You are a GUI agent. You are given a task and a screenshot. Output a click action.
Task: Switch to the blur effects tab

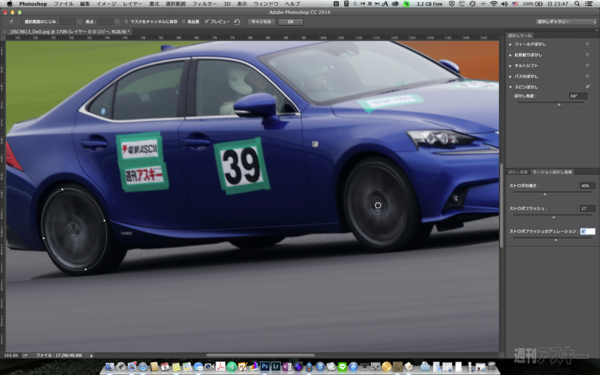(518, 172)
